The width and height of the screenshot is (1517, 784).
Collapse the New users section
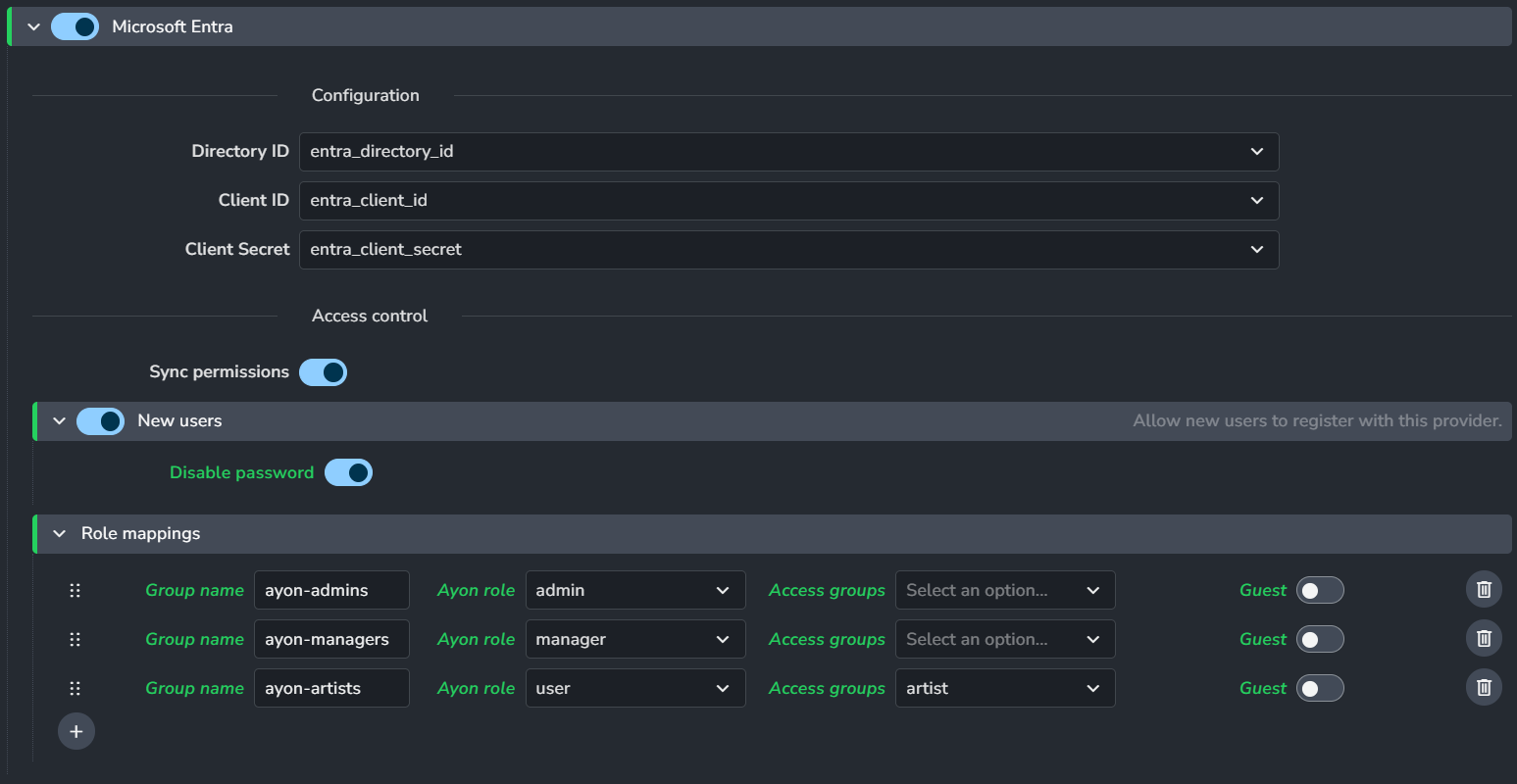[x=59, y=421]
